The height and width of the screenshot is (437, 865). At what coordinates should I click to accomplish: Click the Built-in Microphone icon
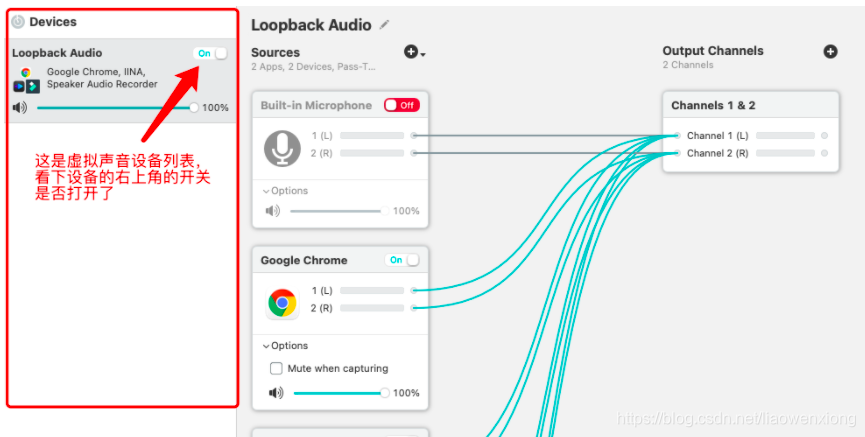pyautogui.click(x=282, y=148)
